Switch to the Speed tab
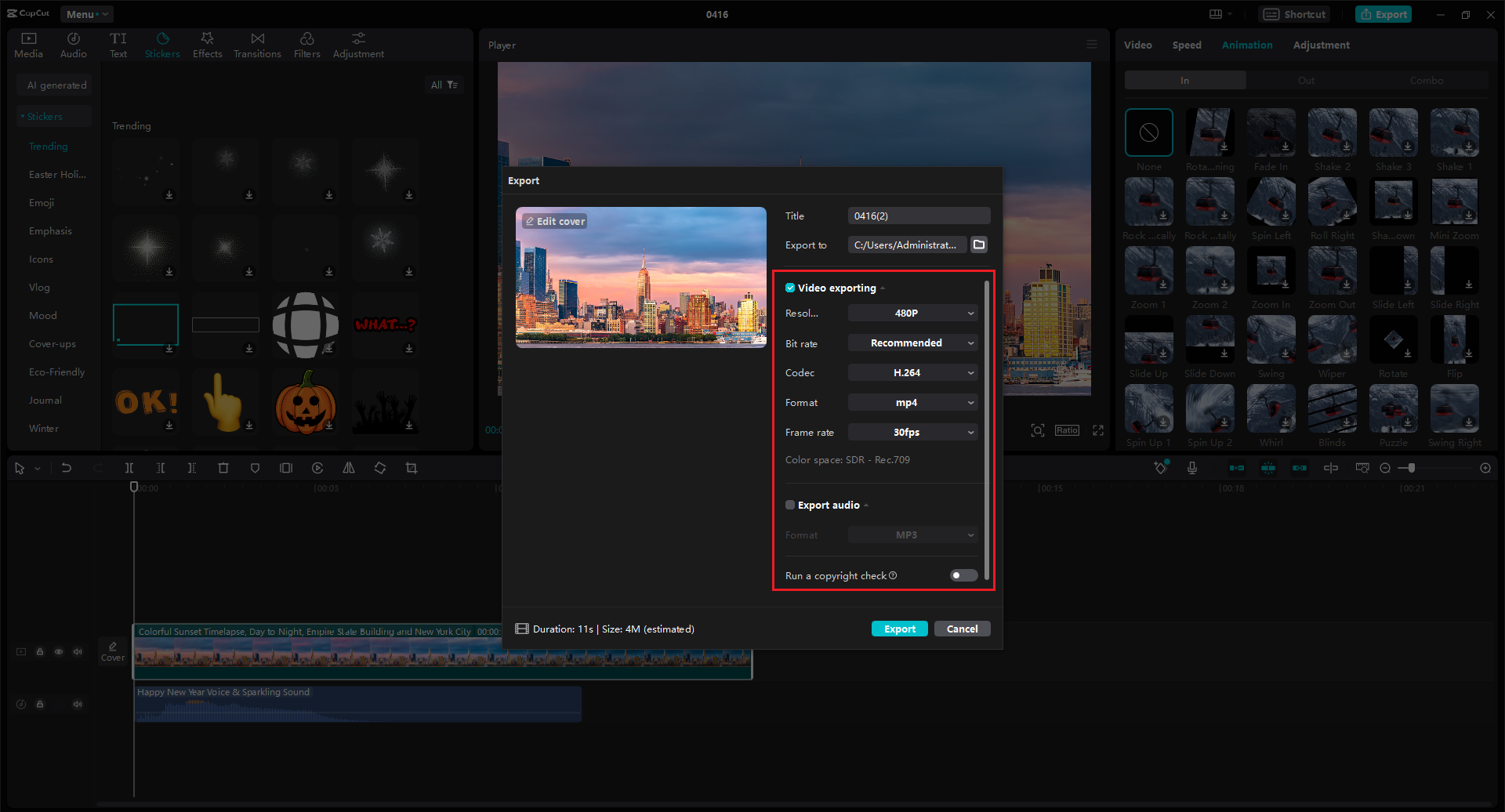The height and width of the screenshot is (812, 1505). pyautogui.click(x=1187, y=45)
